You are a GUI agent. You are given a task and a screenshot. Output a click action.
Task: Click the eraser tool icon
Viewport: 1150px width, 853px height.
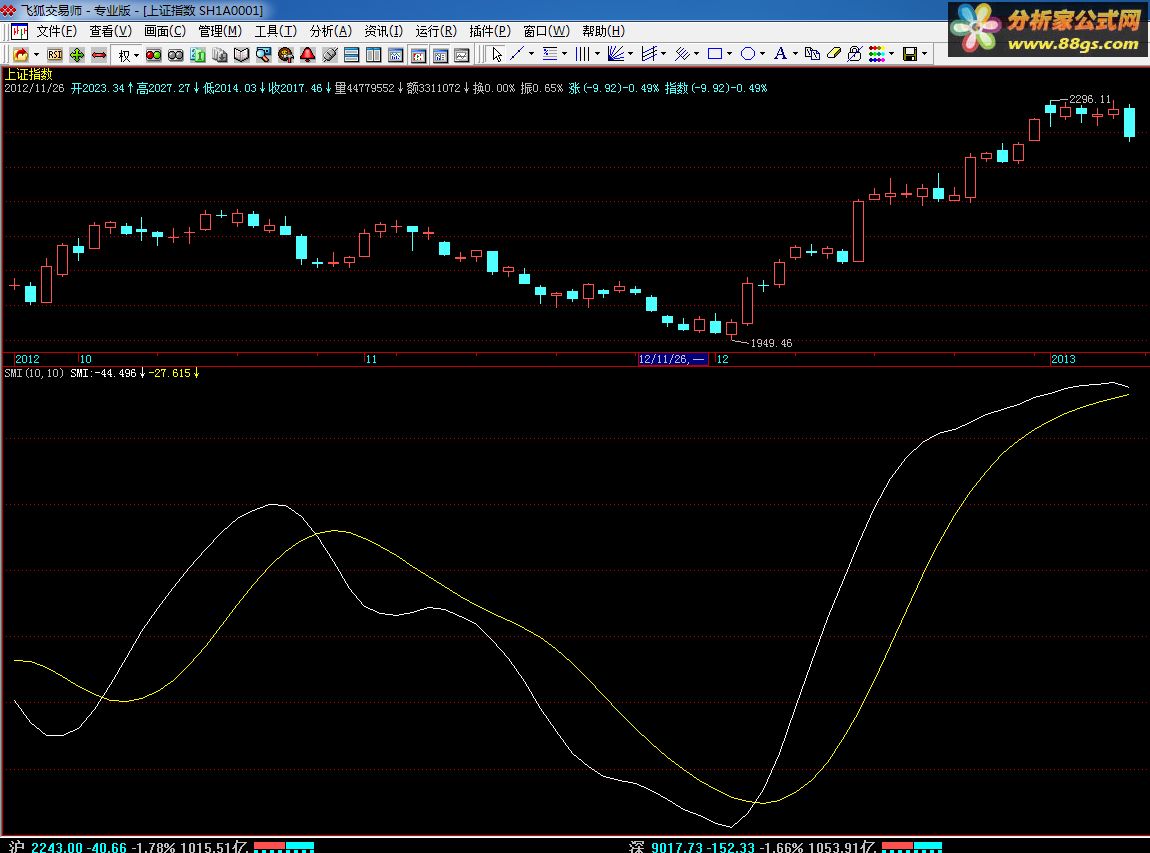(833, 54)
